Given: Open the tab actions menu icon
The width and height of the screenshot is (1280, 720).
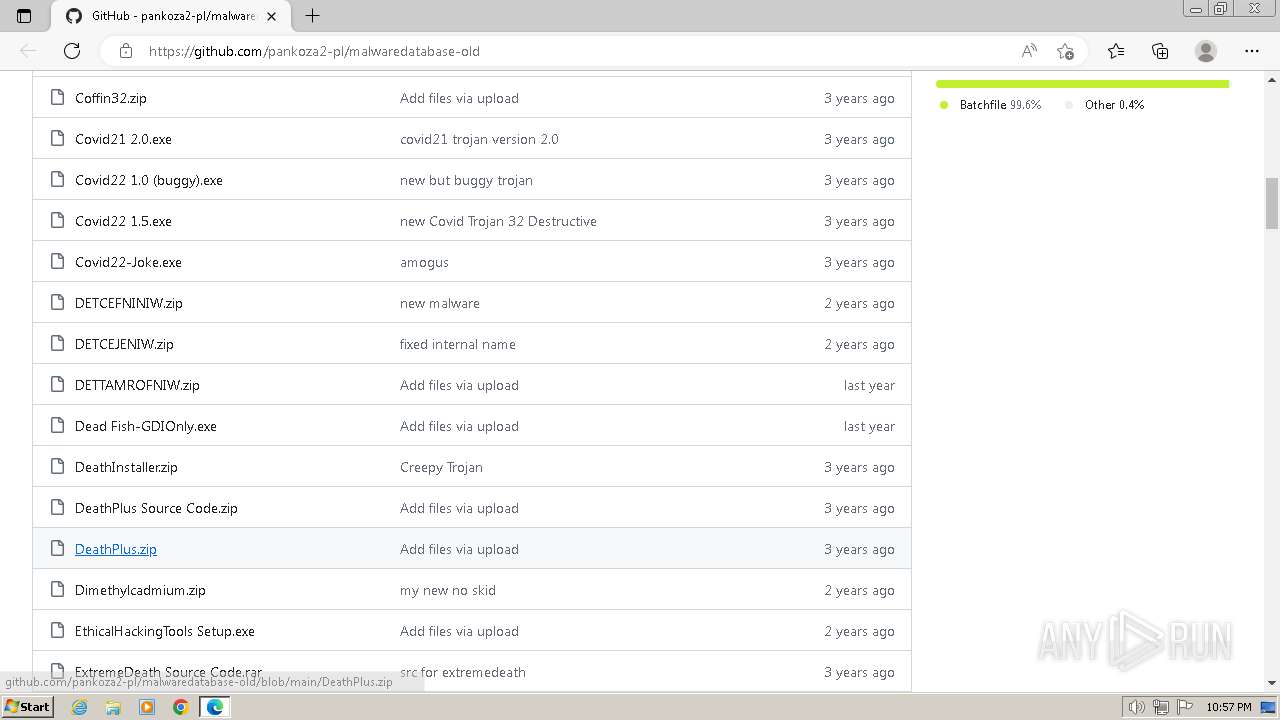Looking at the screenshot, I should (x=24, y=16).
